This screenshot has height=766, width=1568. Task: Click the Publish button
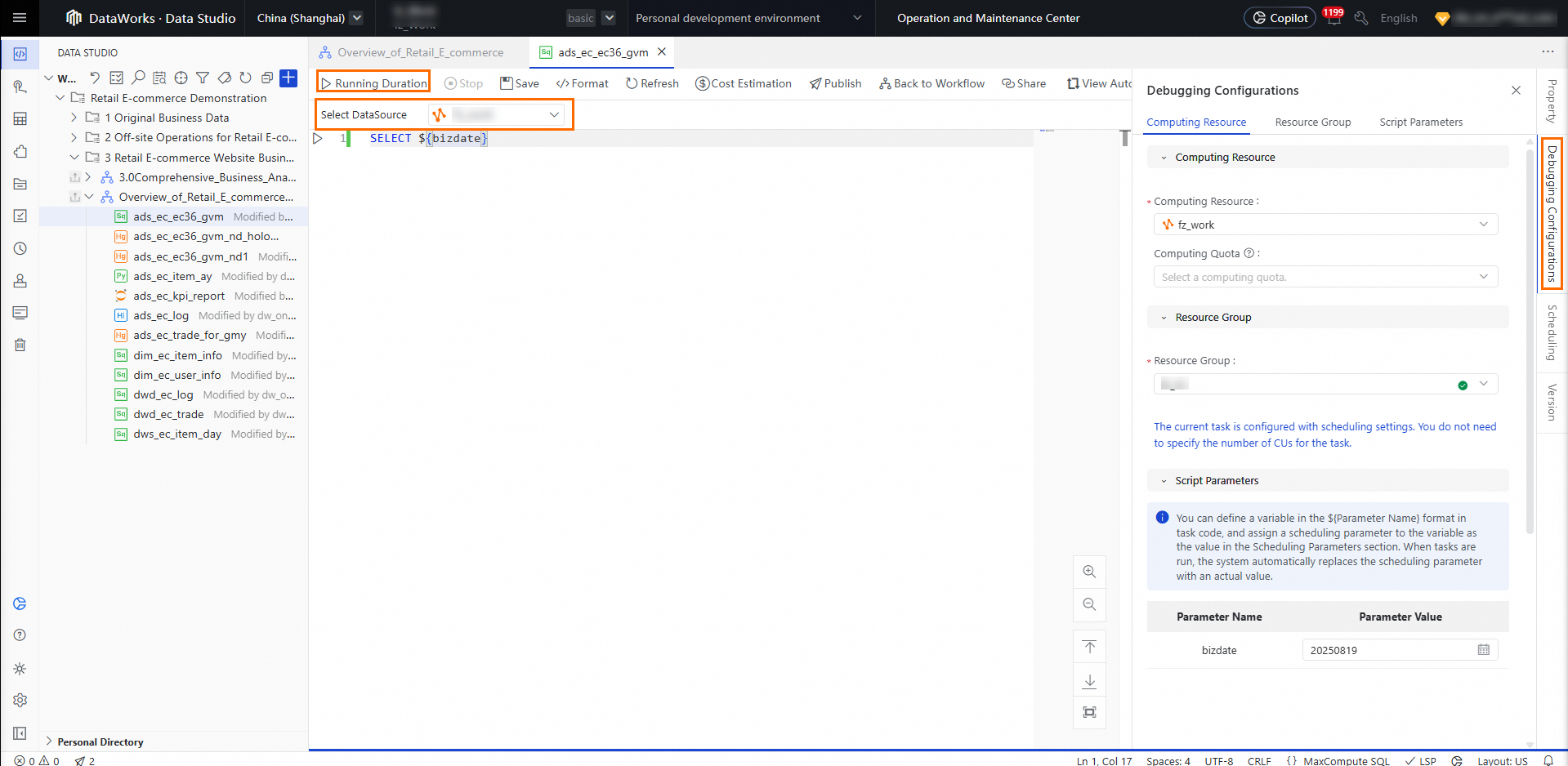tap(835, 83)
